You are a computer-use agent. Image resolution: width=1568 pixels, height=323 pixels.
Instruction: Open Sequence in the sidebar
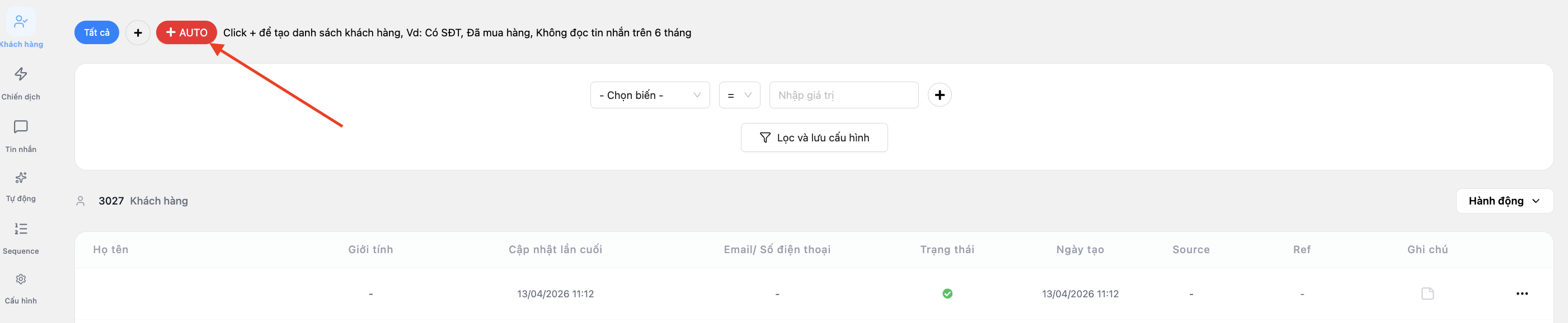21,238
